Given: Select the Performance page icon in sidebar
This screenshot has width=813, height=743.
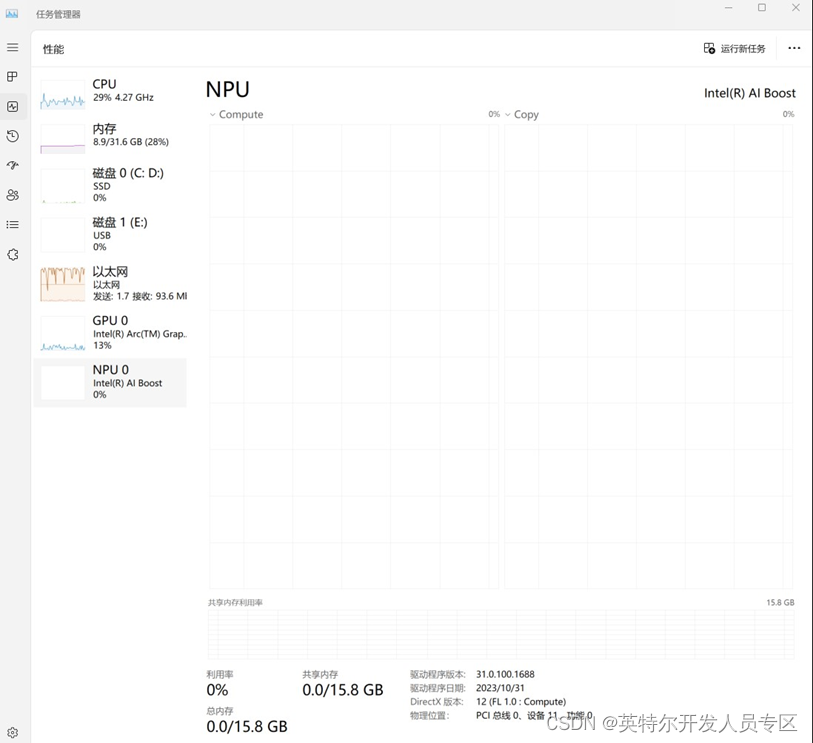Looking at the screenshot, I should (12, 106).
